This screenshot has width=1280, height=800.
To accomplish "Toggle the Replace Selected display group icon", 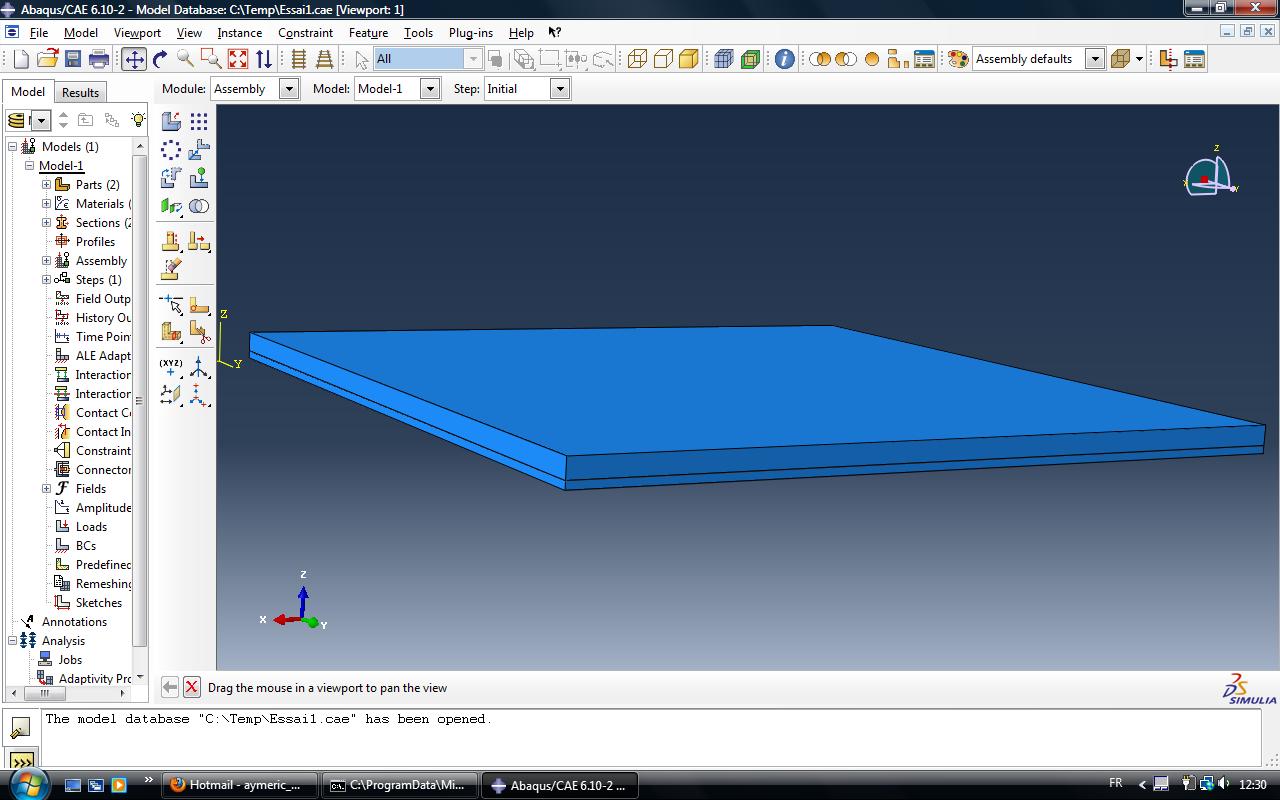I will (820, 59).
